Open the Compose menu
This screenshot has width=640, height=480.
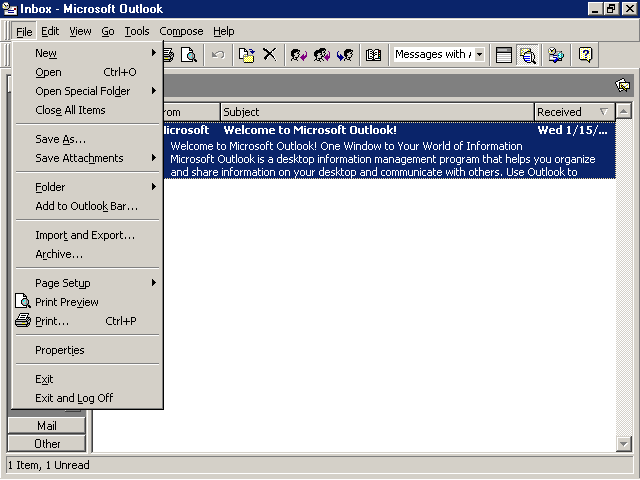coord(181,31)
